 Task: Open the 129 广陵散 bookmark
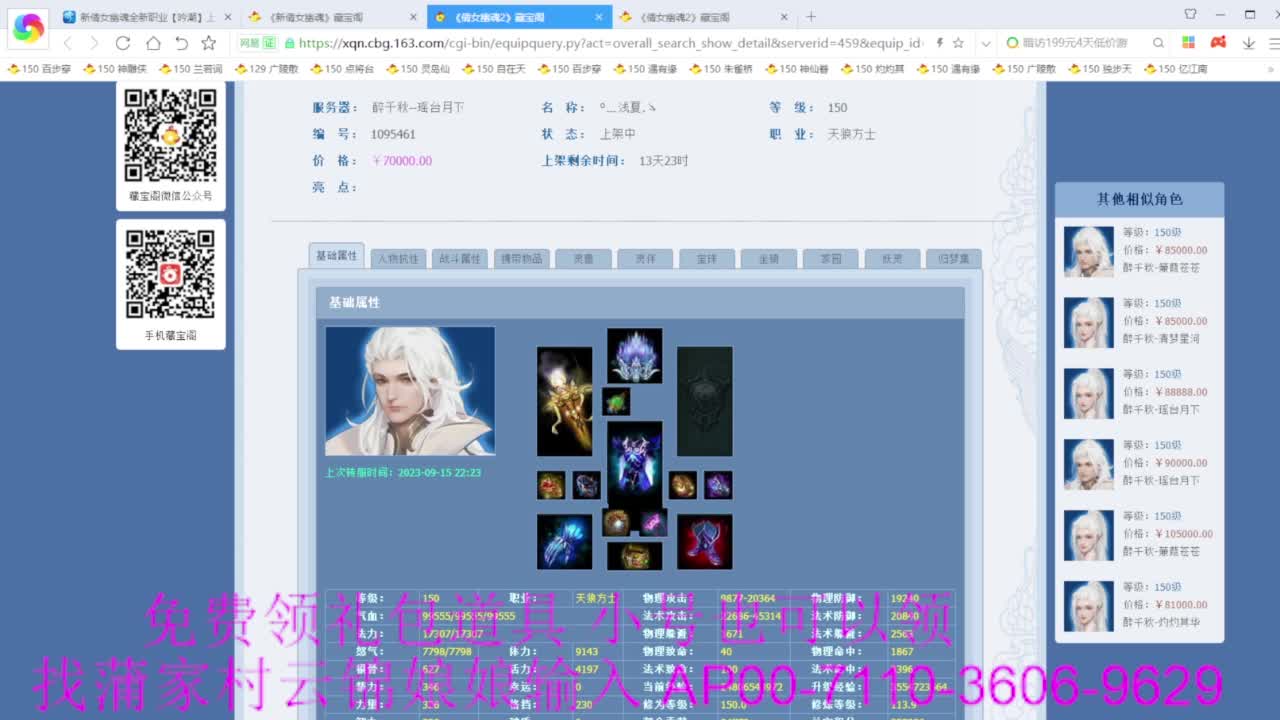coord(266,69)
